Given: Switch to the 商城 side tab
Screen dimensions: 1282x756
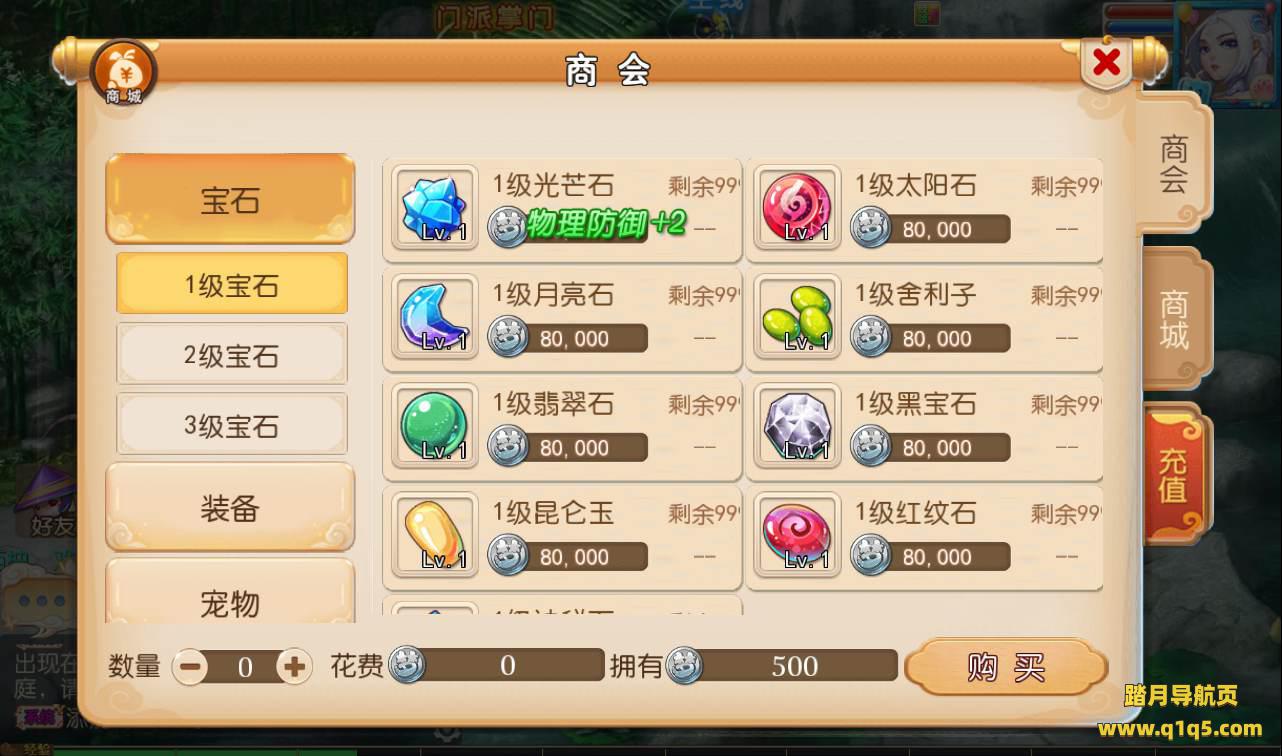Looking at the screenshot, I should (x=1175, y=320).
